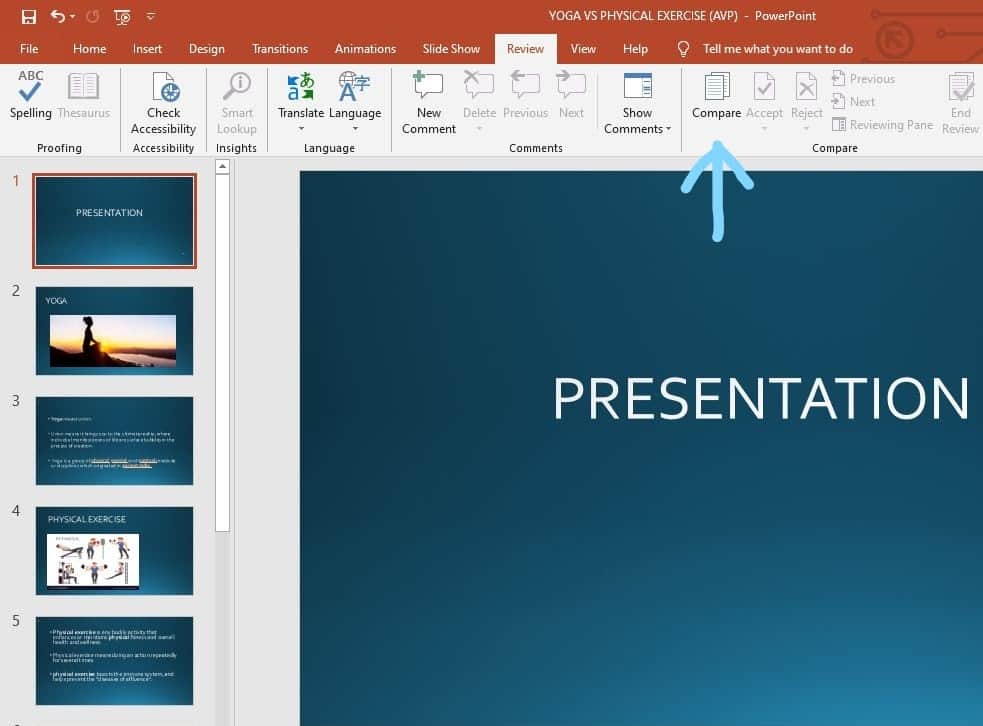Click Next under Compare group
Screen dimensions: 983x726
[x=857, y=101]
